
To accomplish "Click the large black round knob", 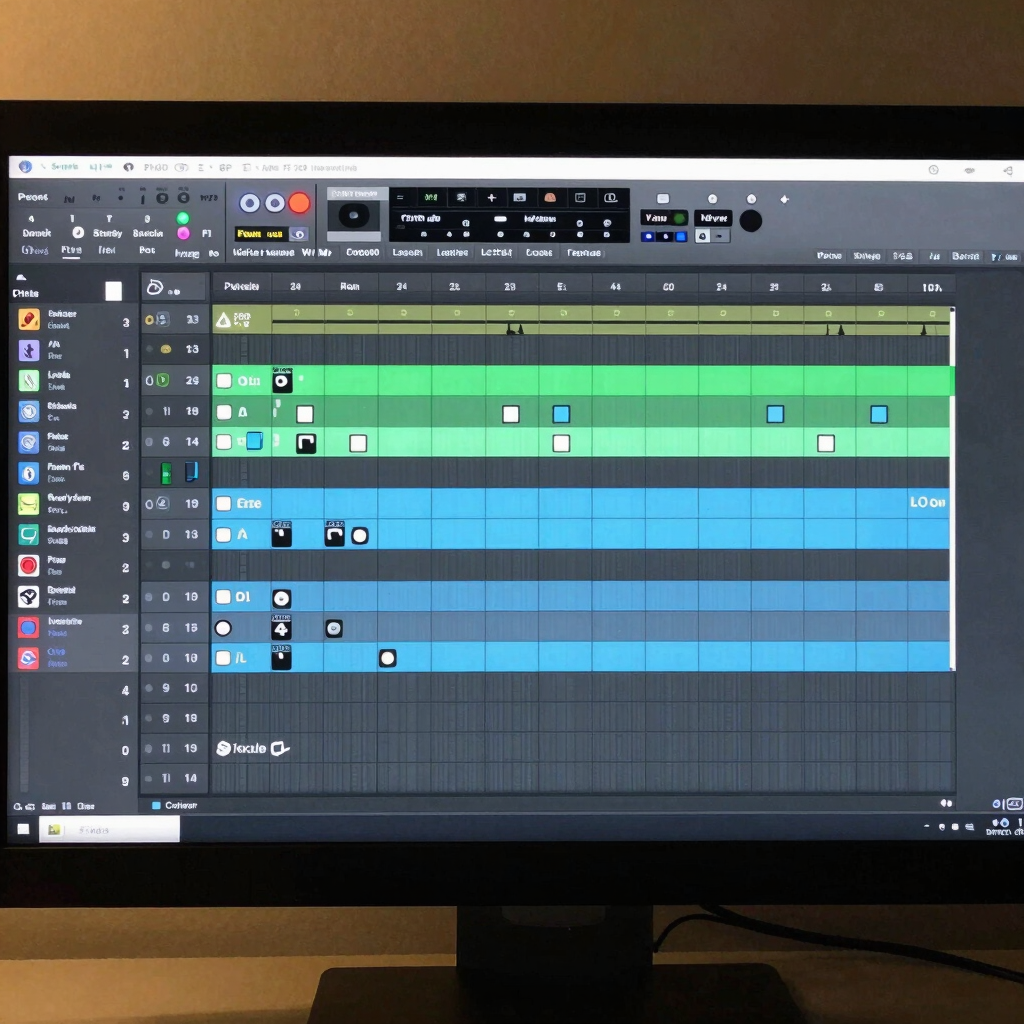I will point(750,221).
